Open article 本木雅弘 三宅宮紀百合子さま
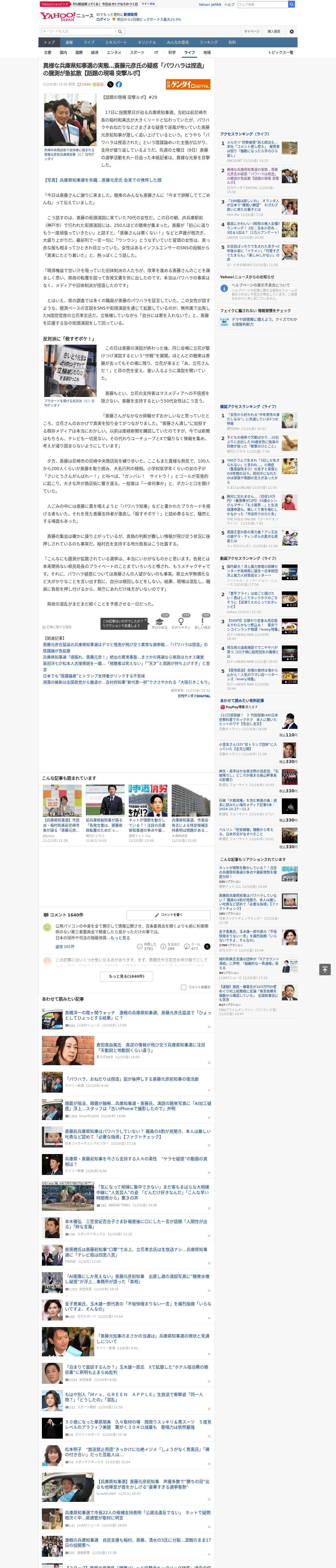 tap(136, 1224)
